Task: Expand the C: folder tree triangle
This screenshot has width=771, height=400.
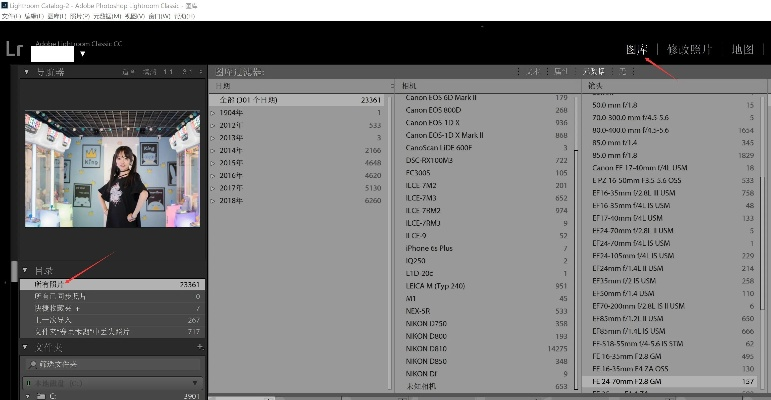Action: tap(28, 396)
